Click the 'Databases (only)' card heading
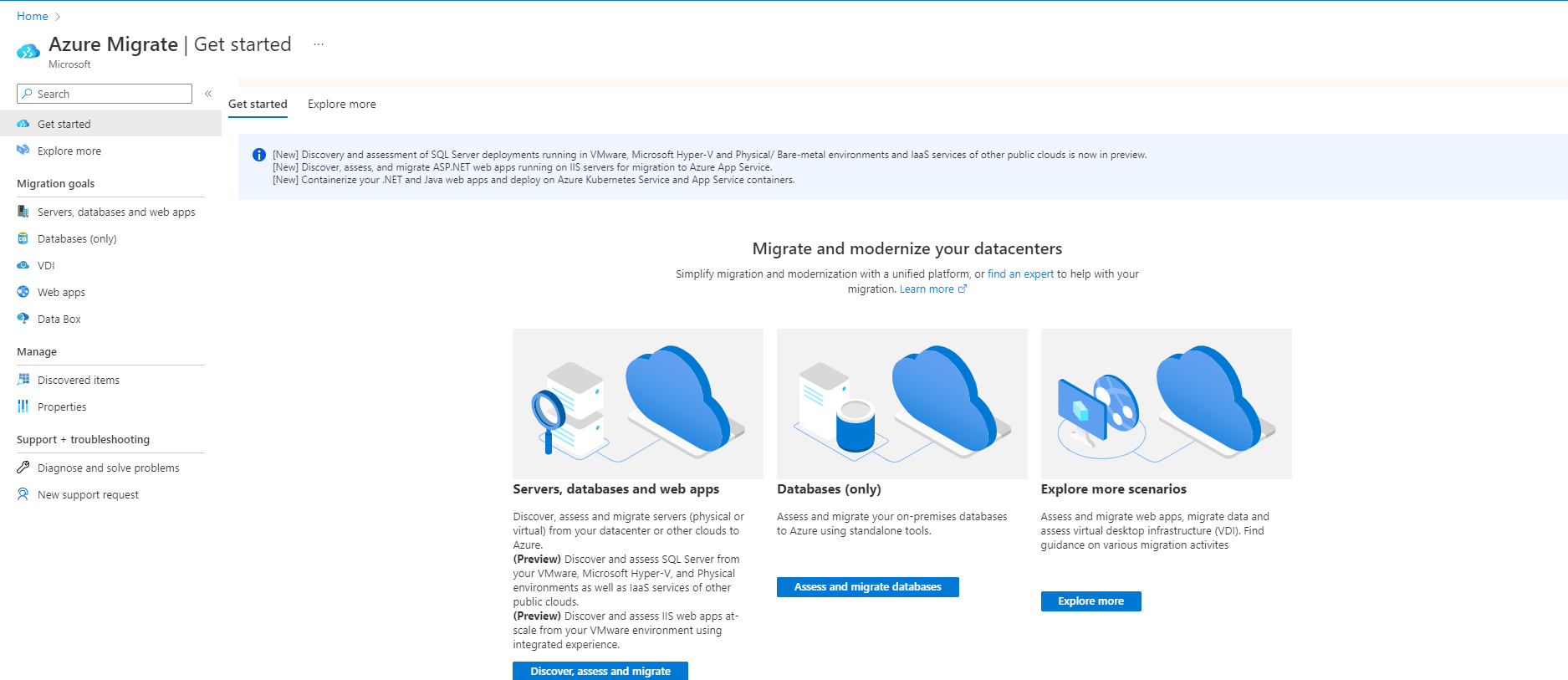Image resolution: width=1568 pixels, height=680 pixels. pyautogui.click(x=829, y=489)
